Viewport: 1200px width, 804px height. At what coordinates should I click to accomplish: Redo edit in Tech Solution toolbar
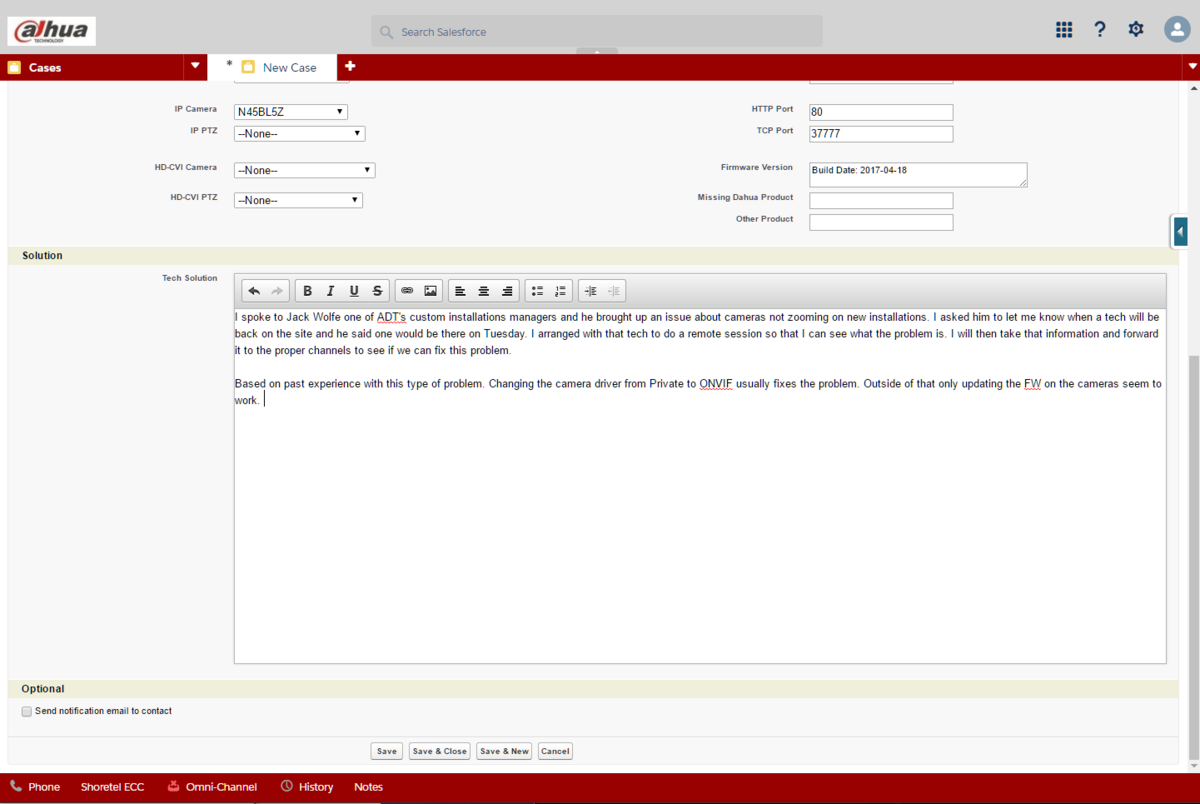point(277,291)
